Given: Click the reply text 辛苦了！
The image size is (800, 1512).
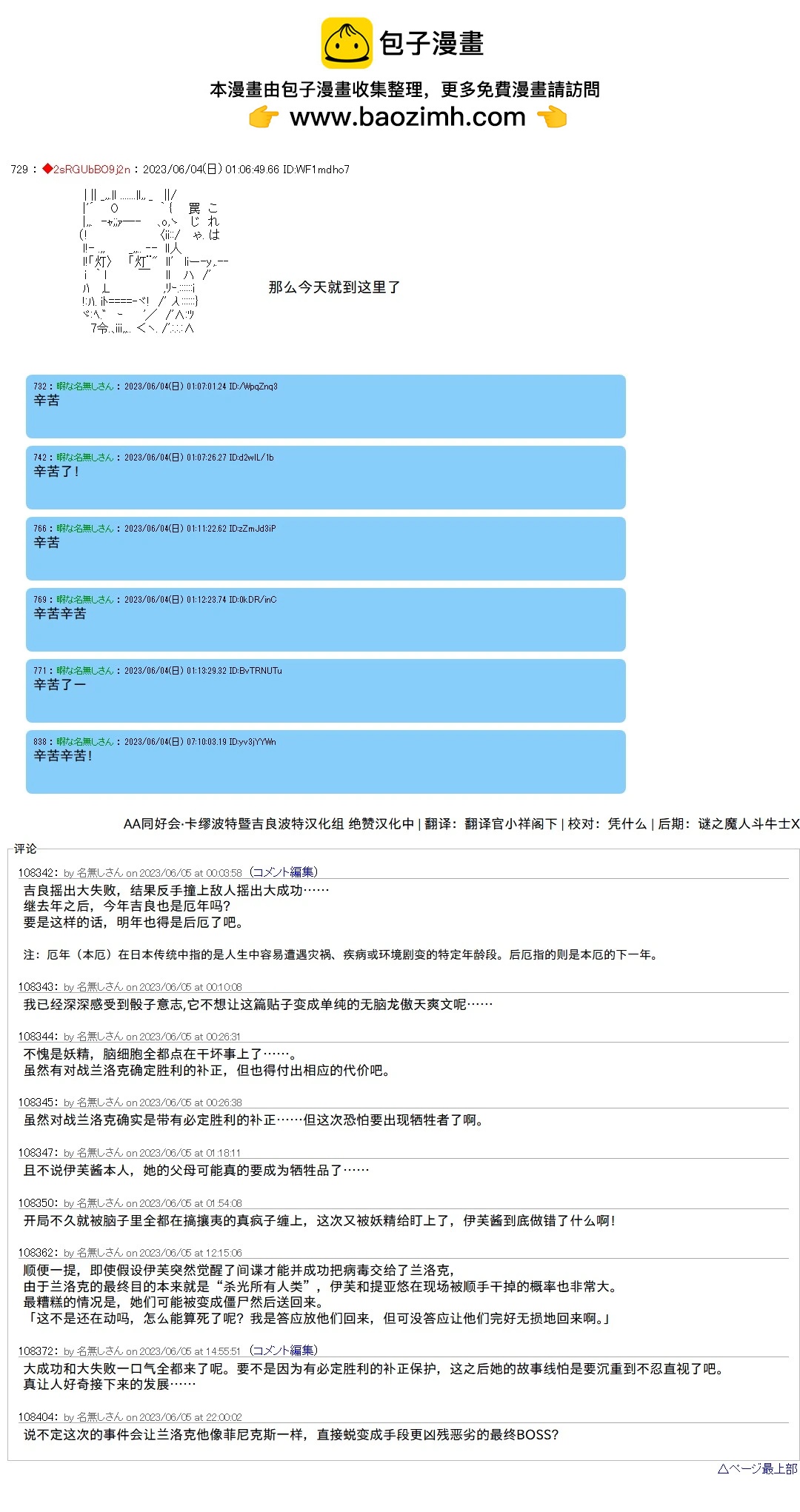Looking at the screenshot, I should [57, 472].
